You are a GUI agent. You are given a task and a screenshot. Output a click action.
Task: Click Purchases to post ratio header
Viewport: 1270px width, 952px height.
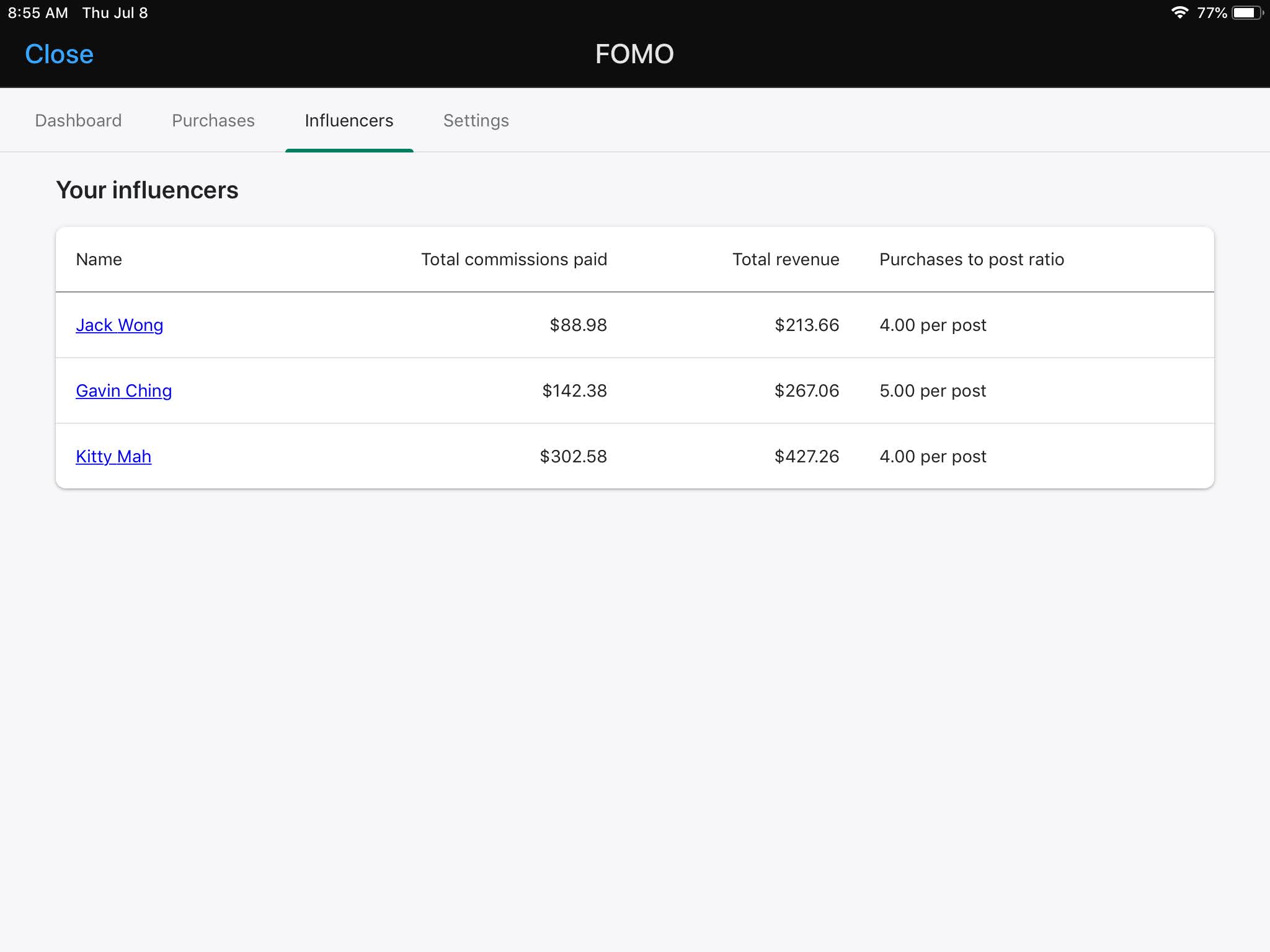tap(971, 259)
